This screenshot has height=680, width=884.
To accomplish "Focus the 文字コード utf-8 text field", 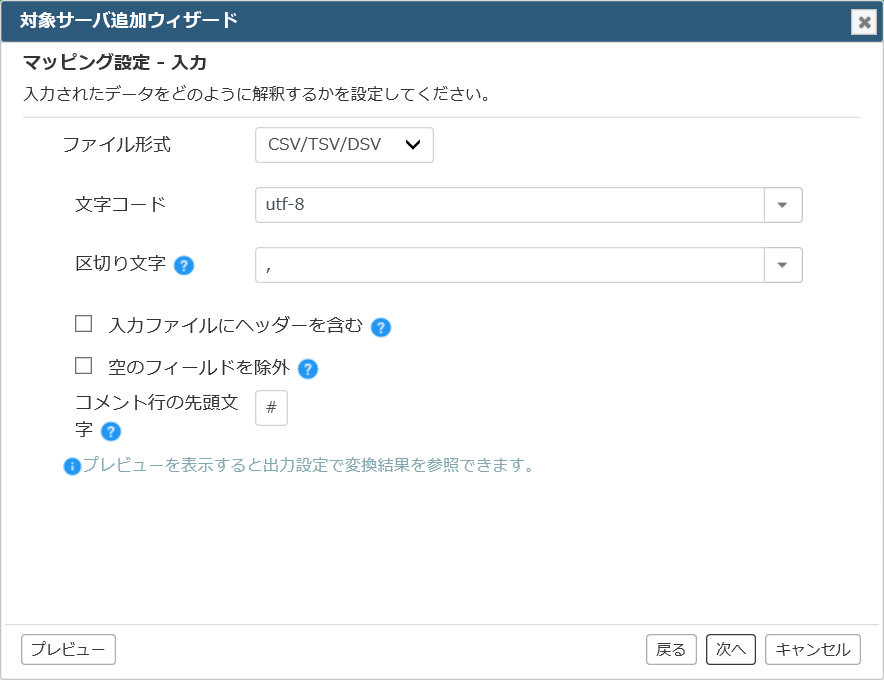I will click(x=510, y=205).
